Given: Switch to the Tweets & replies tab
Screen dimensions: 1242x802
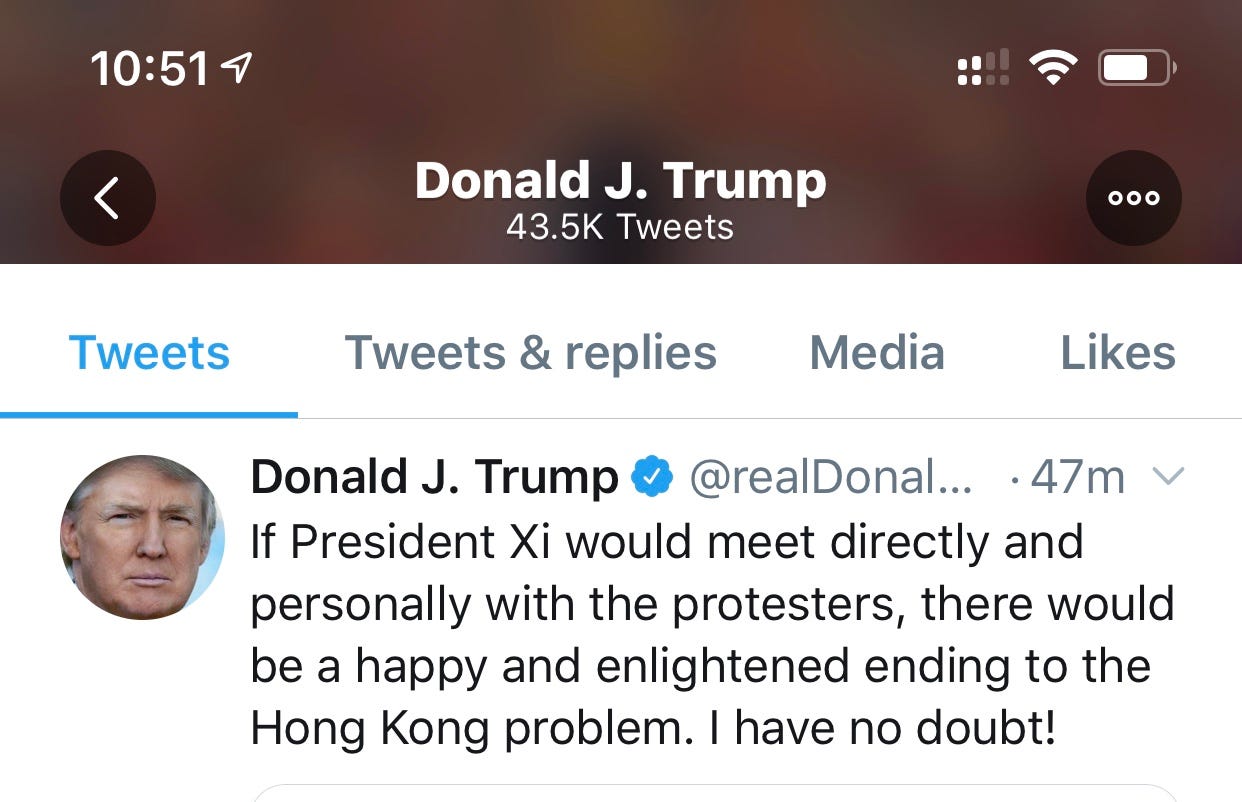Looking at the screenshot, I should pos(530,353).
